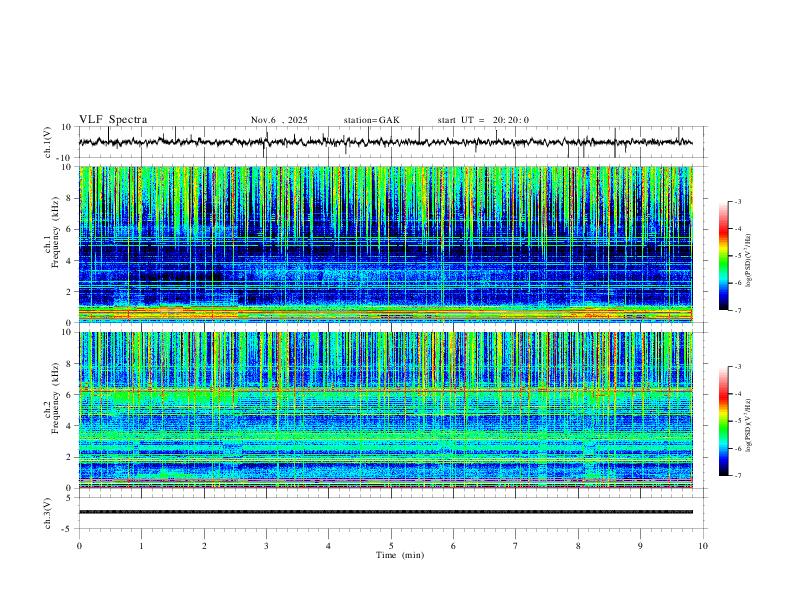Click the ch.1 voltage waveform trace
792x612 pixels.
pos(386,142)
